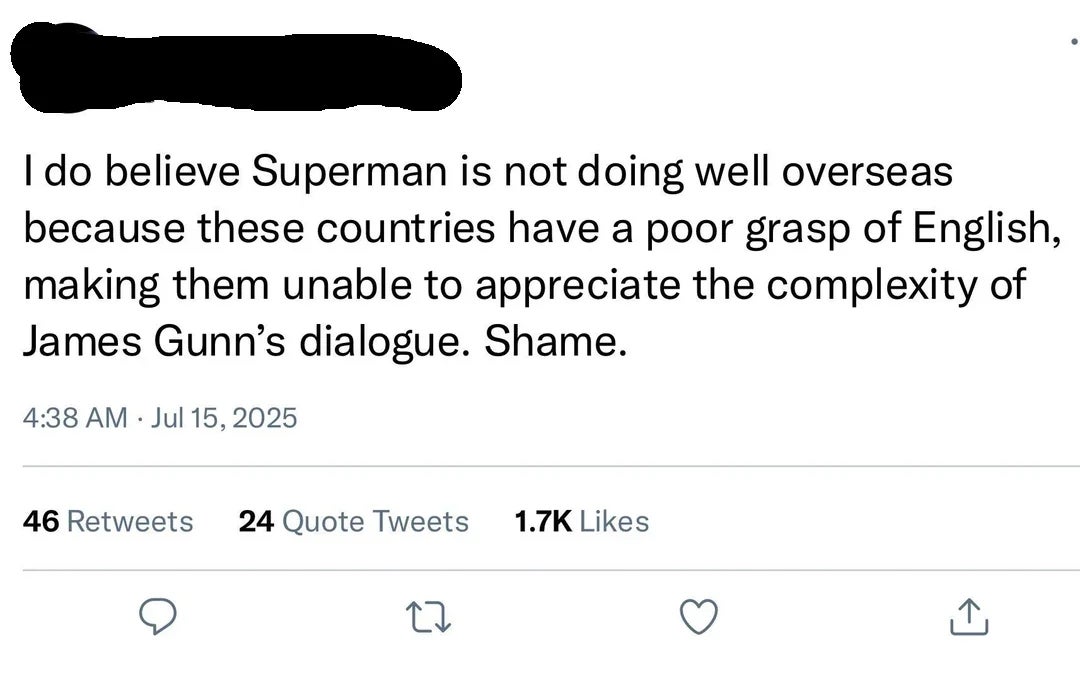1080x684 pixels.
Task: View the 46 Retweets list
Action: 108,521
